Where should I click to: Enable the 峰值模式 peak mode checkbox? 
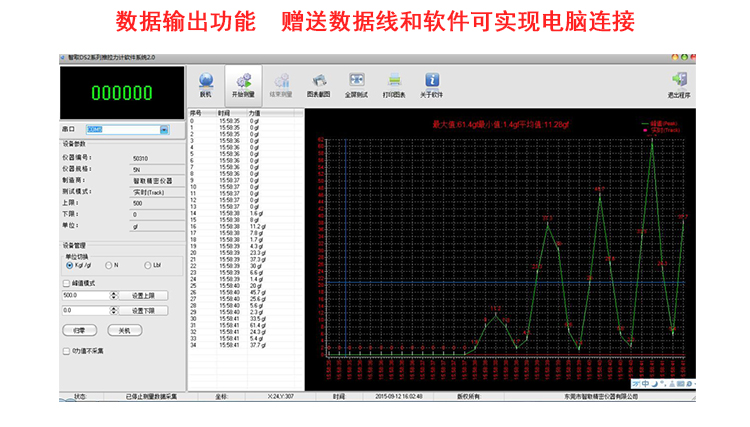coord(67,283)
